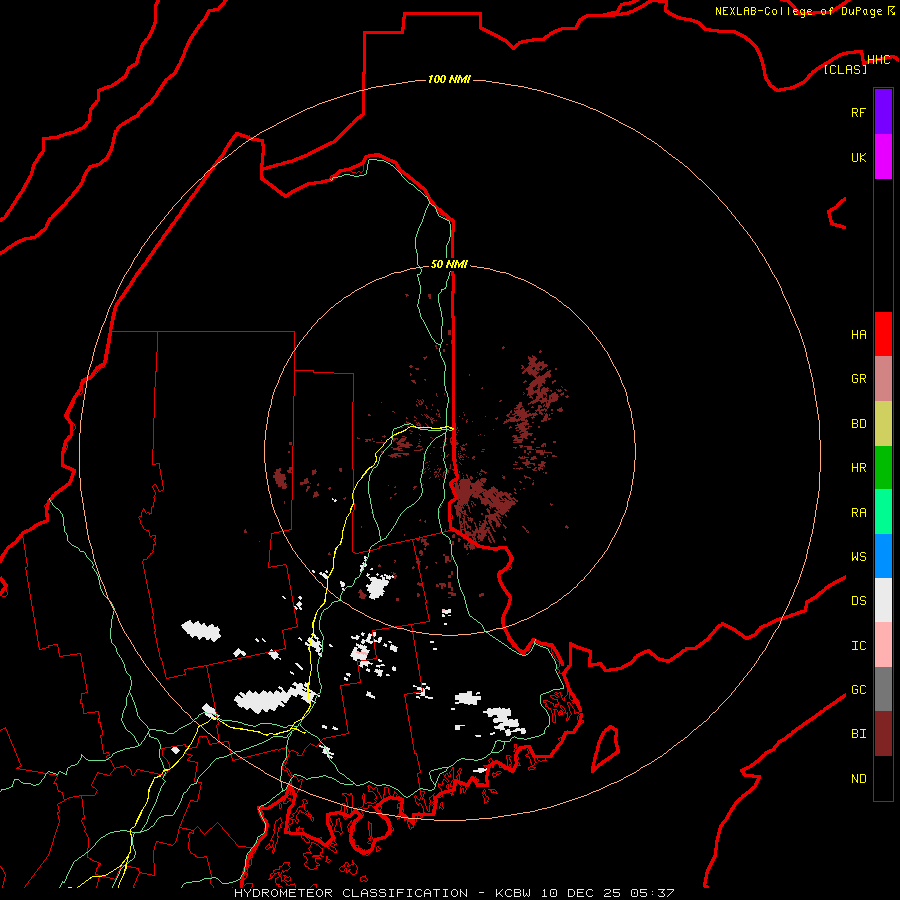Click the white DS legend swatch

(x=883, y=600)
